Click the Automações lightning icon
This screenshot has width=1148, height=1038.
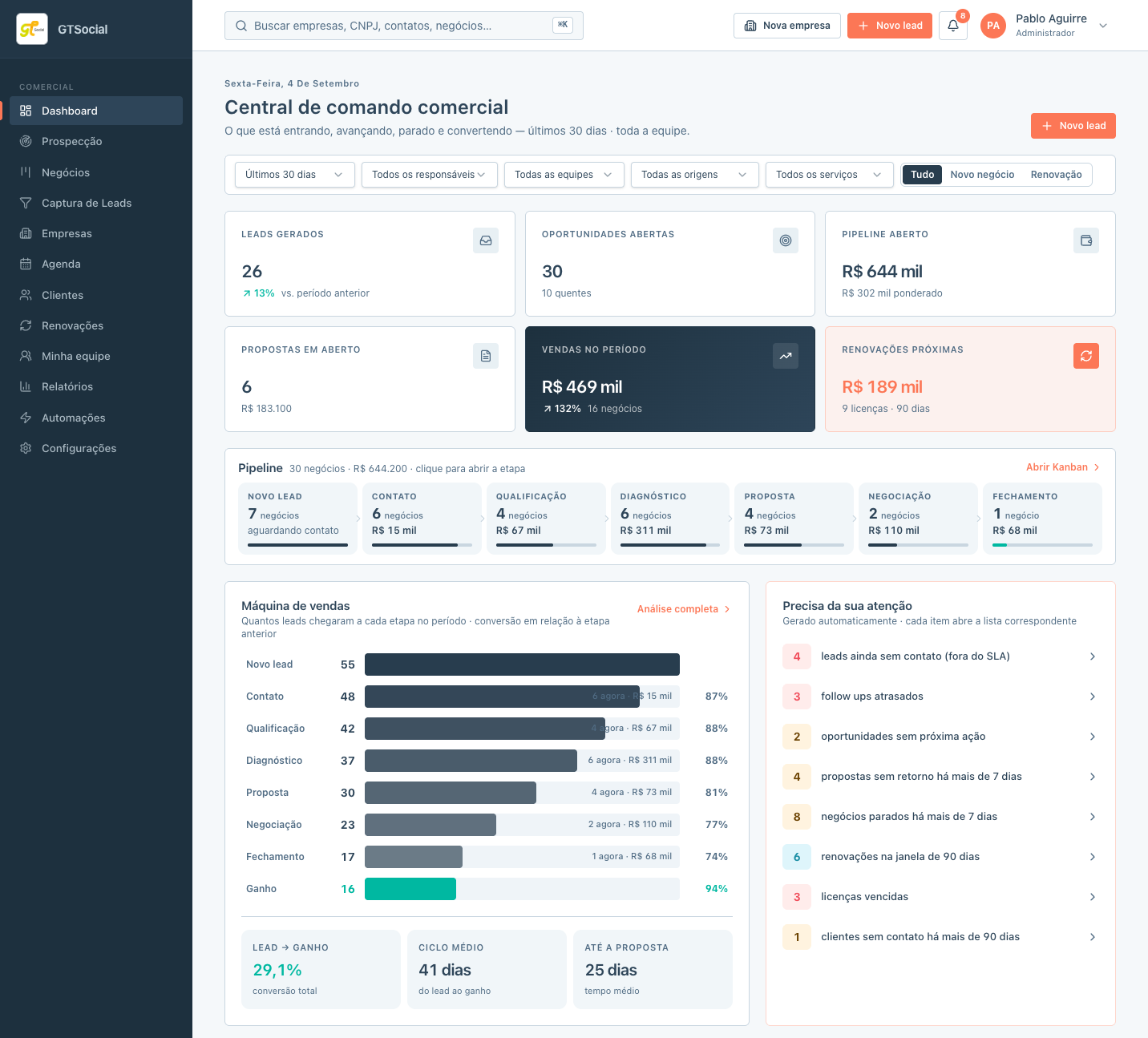tap(26, 418)
